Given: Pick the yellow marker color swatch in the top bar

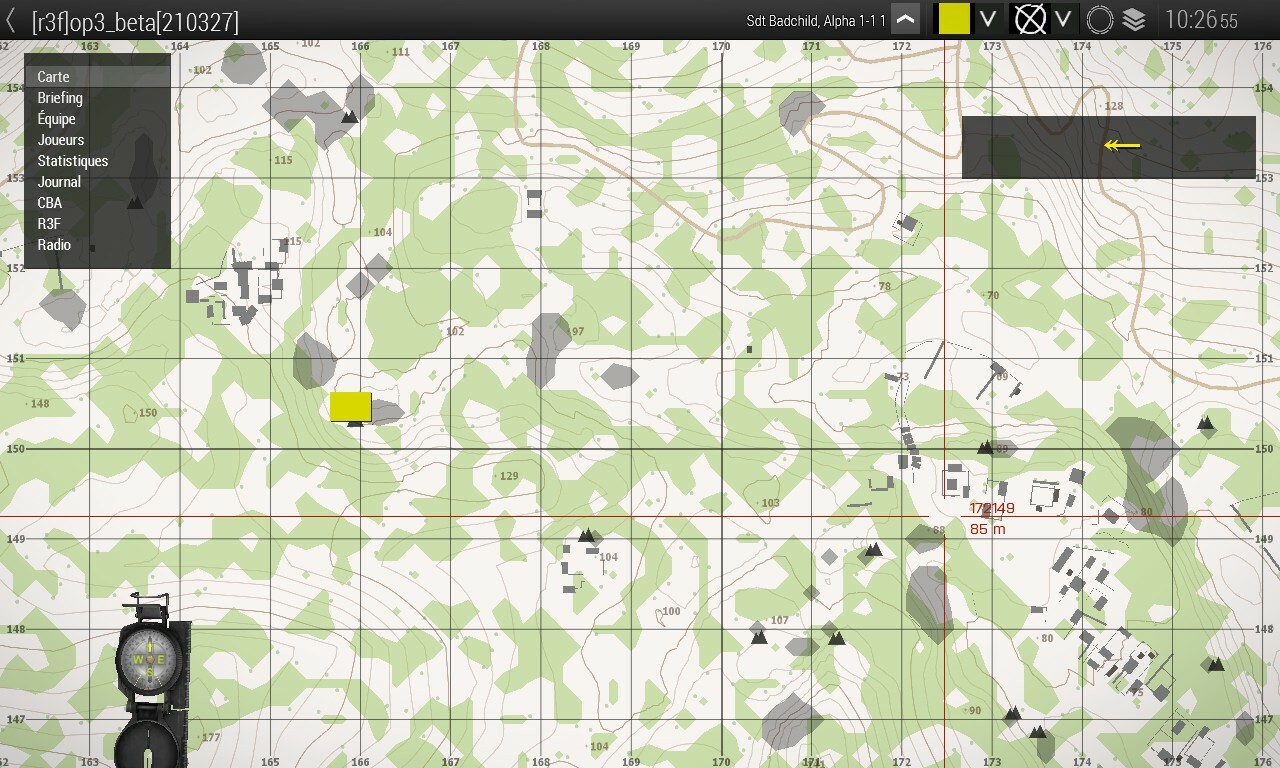Looking at the screenshot, I should point(954,19).
